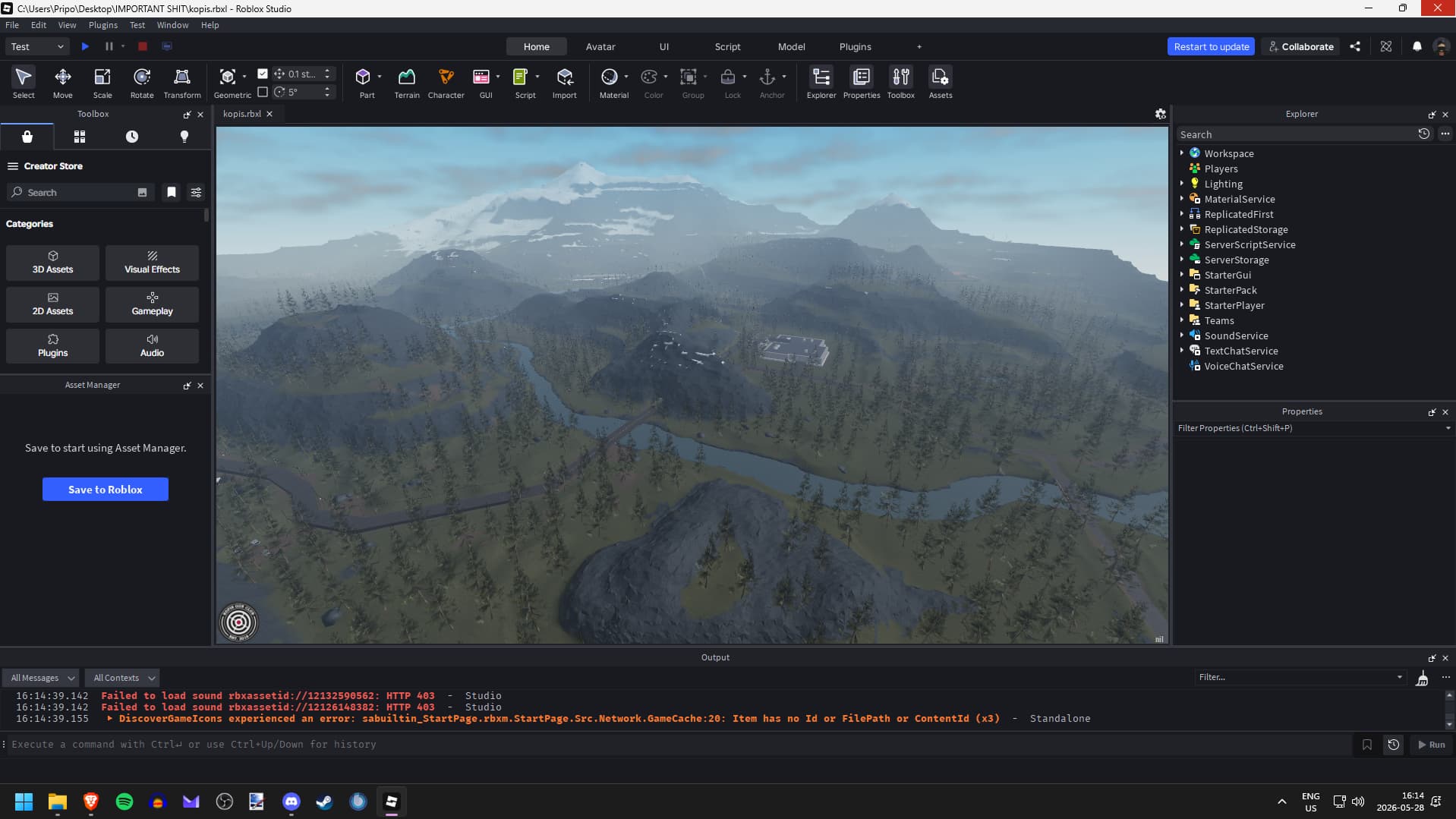Open the Plugins menu in menu bar

tap(103, 25)
